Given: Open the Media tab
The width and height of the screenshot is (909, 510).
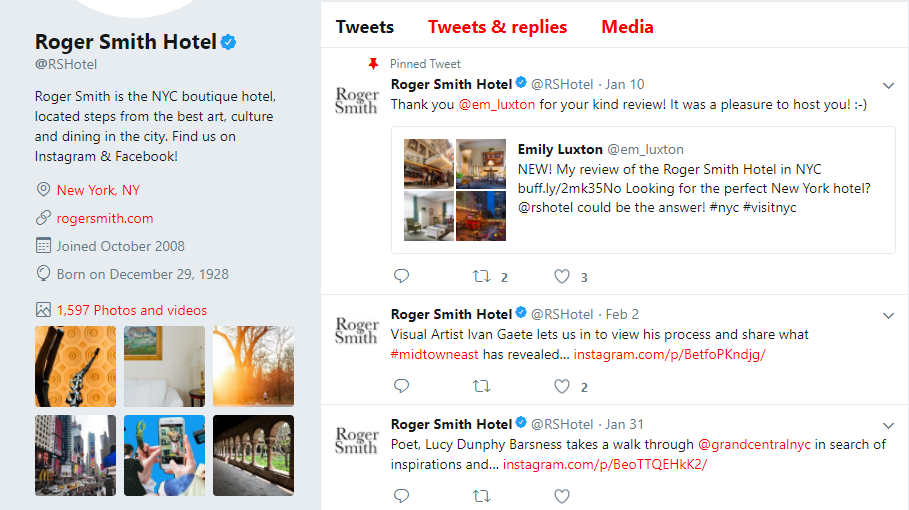Looking at the screenshot, I should click(x=627, y=27).
